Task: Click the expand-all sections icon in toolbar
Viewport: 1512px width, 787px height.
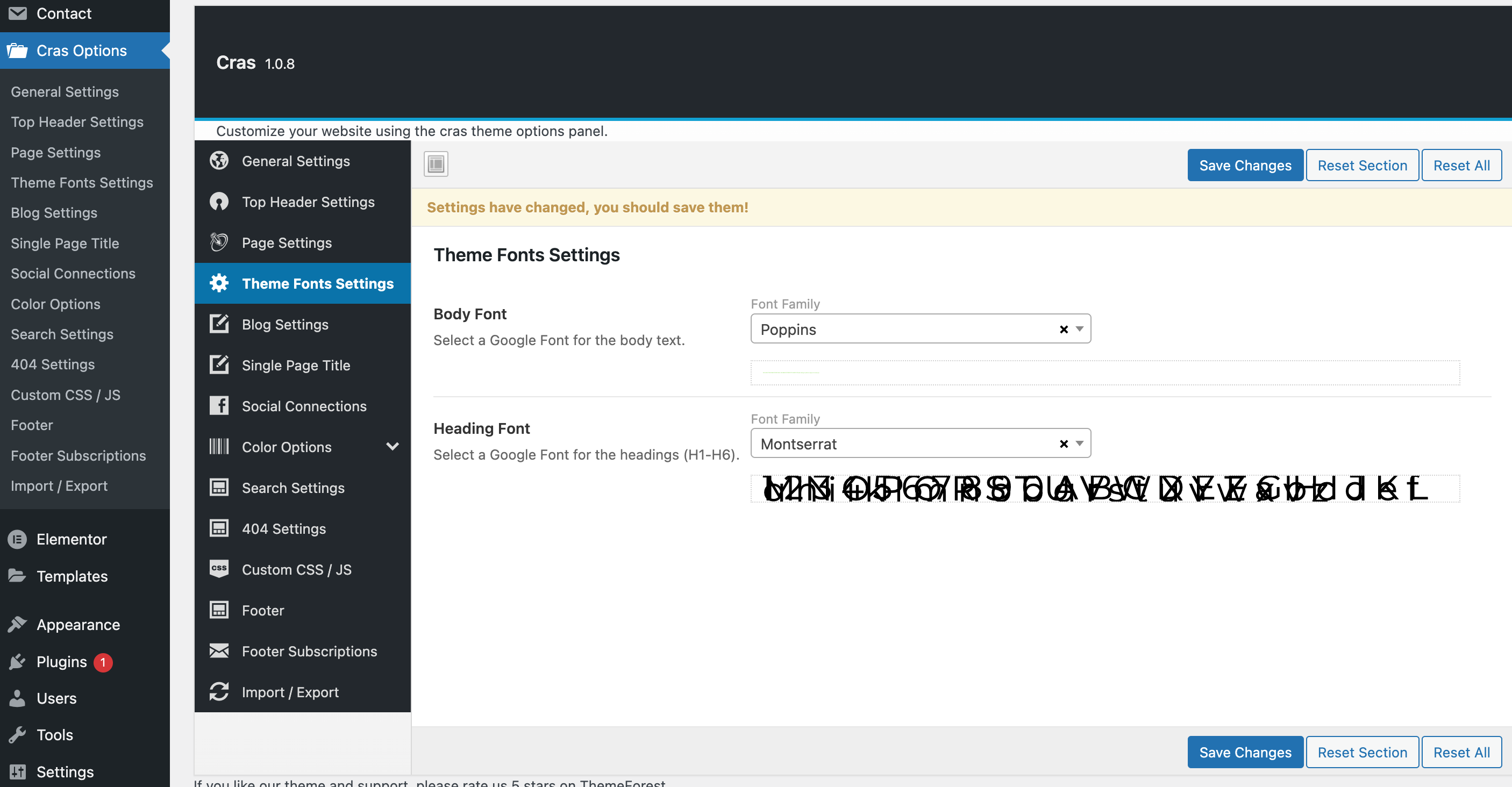Action: [436, 164]
